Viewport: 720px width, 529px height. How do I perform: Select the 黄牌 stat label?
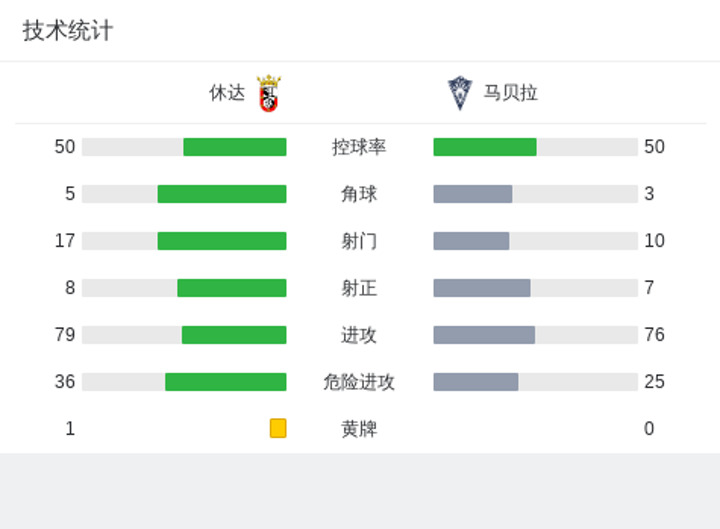[359, 429]
